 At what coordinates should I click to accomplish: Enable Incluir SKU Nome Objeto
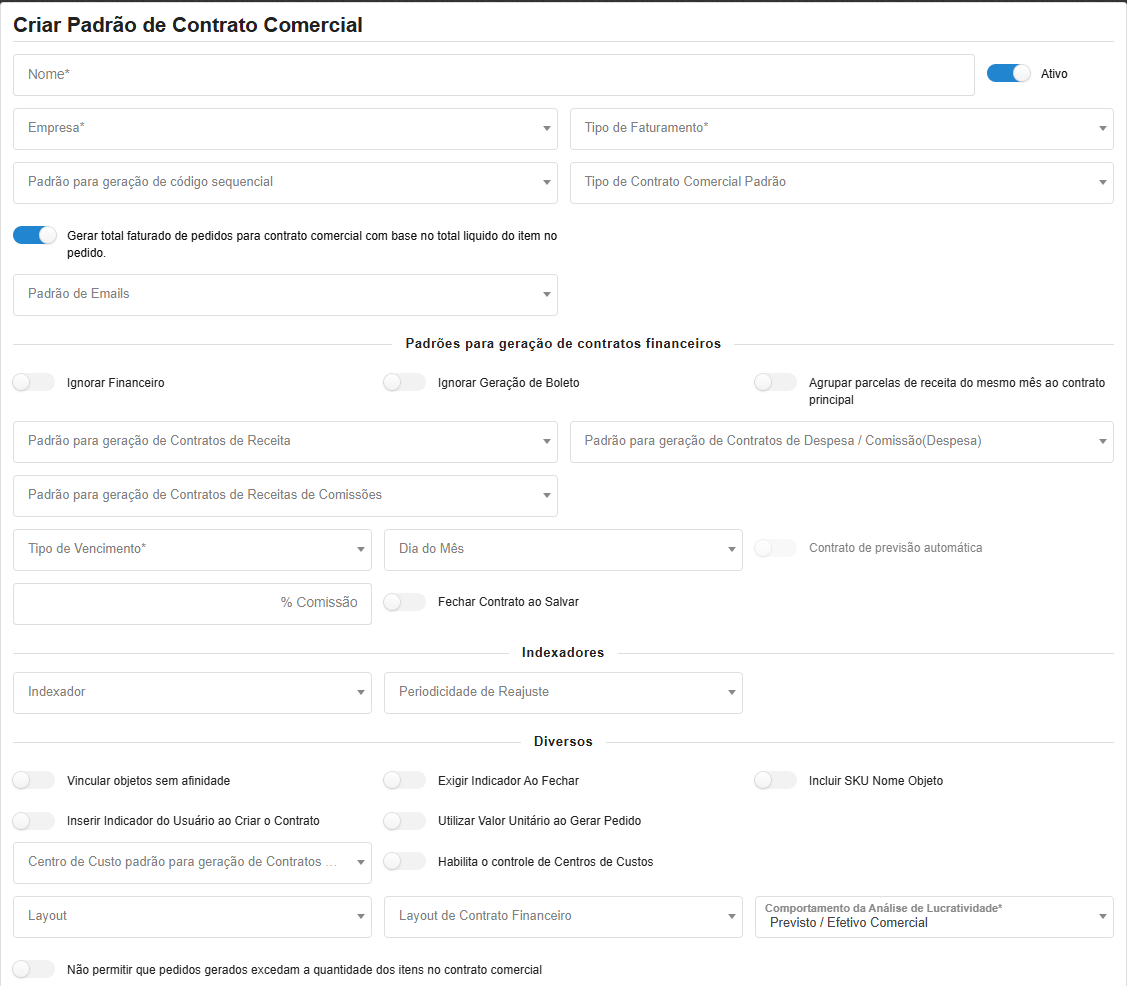[x=776, y=780]
